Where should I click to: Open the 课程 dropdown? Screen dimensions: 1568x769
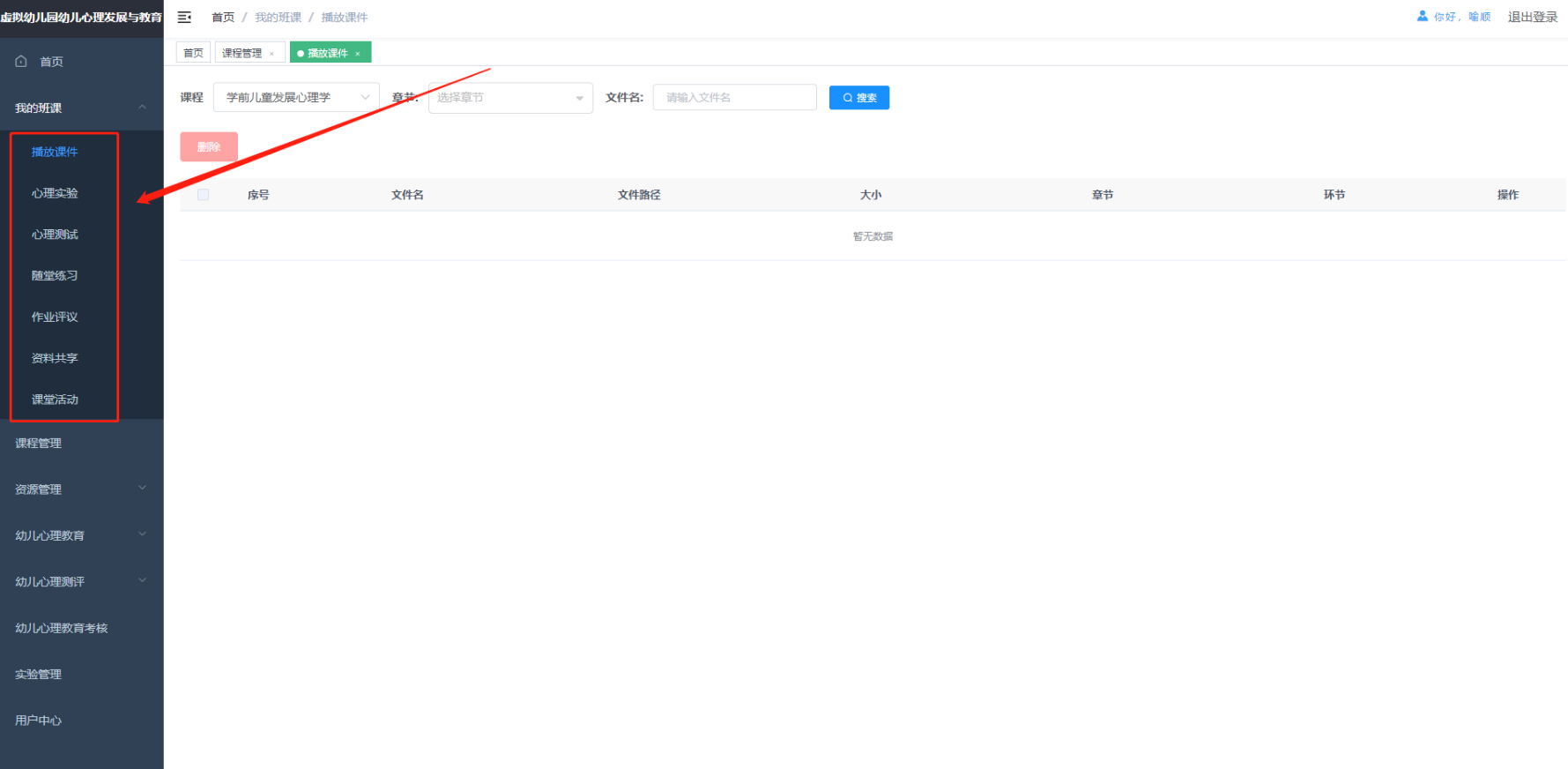(295, 98)
